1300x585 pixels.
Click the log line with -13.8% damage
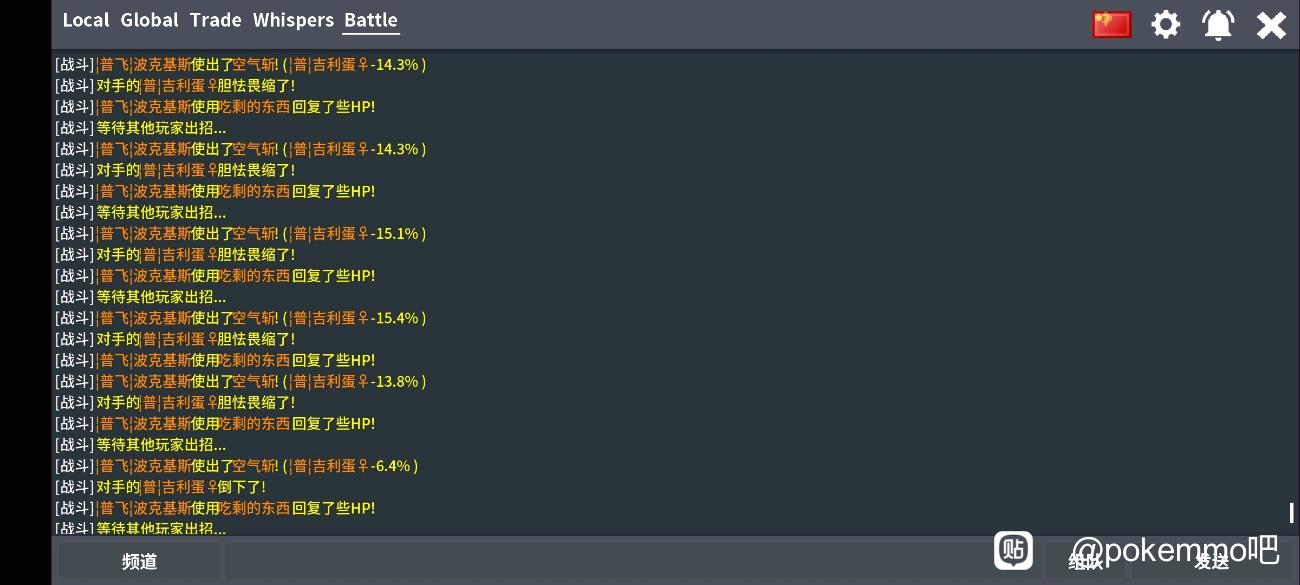240,381
